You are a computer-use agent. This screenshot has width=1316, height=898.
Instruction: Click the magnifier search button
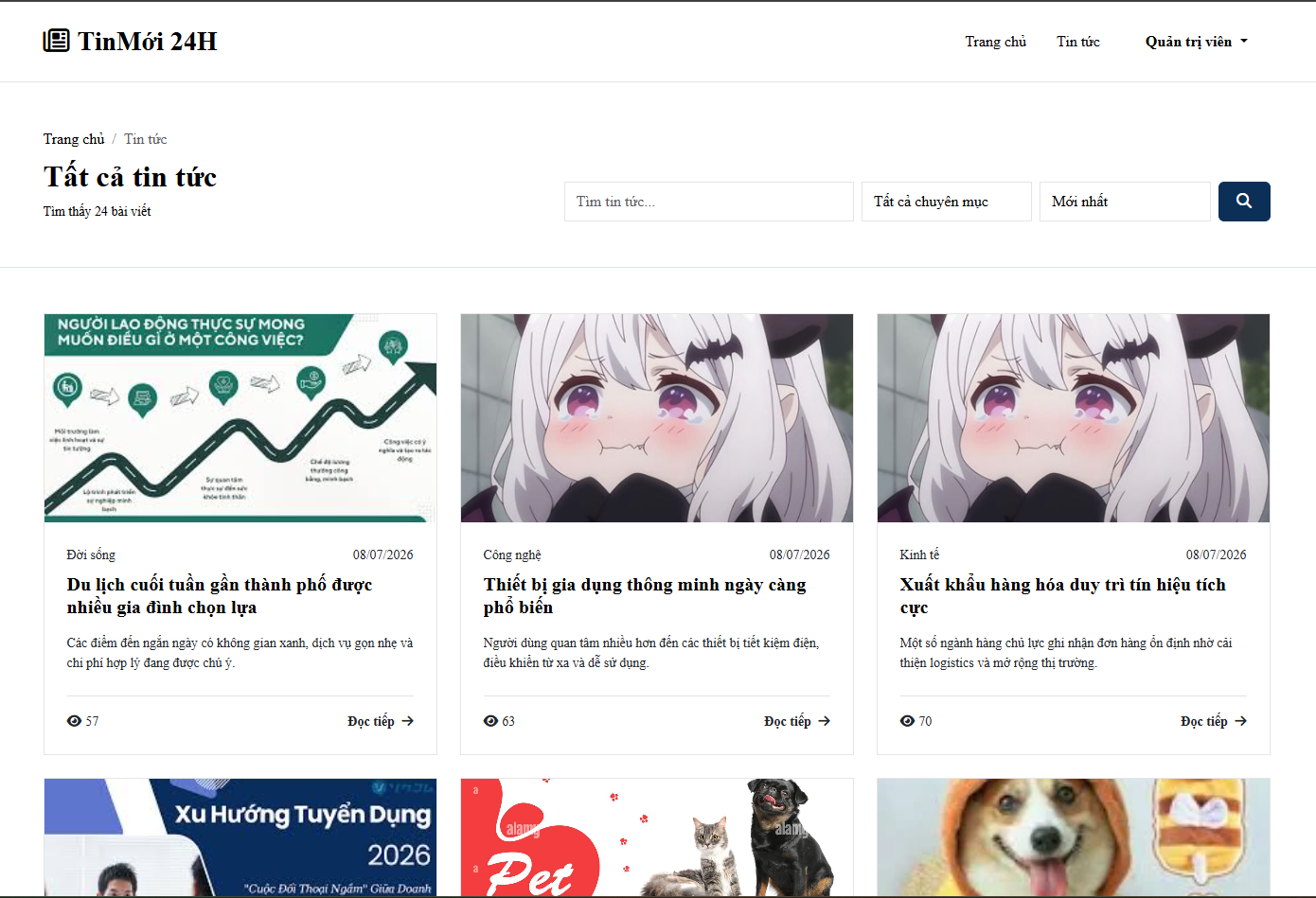(1244, 202)
